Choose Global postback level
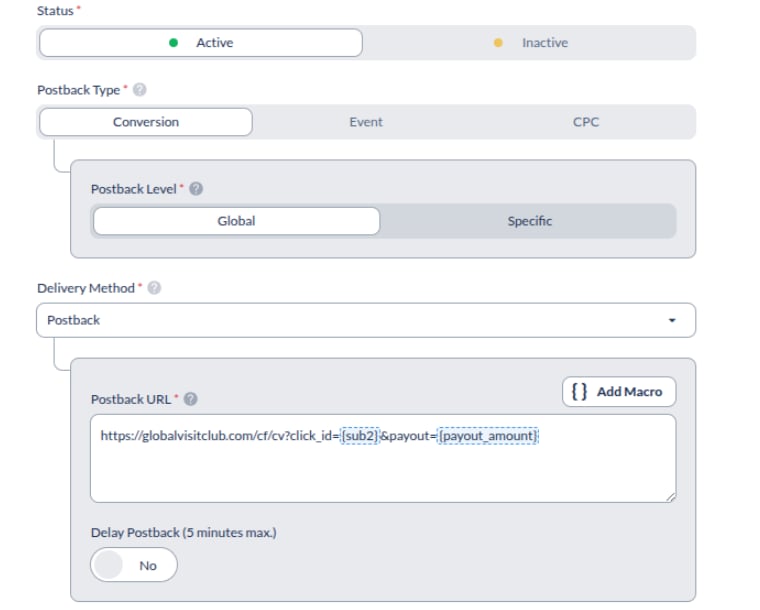This screenshot has height=610, width=760. tap(237, 221)
